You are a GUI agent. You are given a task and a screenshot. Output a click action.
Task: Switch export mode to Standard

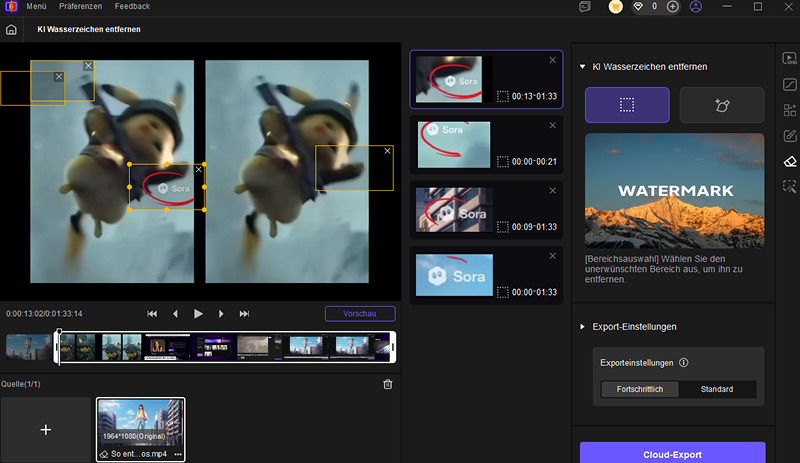[x=717, y=389]
